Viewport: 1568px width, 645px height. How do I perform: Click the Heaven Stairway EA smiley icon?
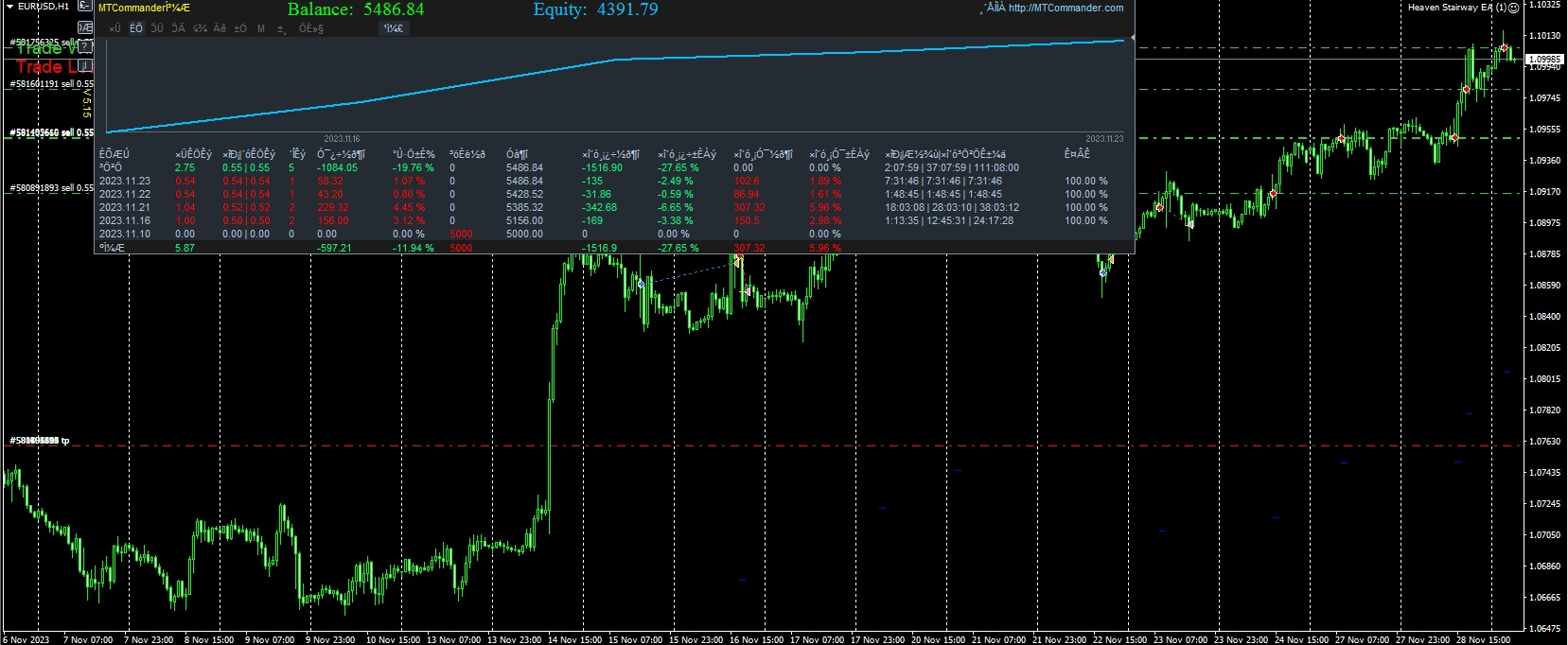1513,8
